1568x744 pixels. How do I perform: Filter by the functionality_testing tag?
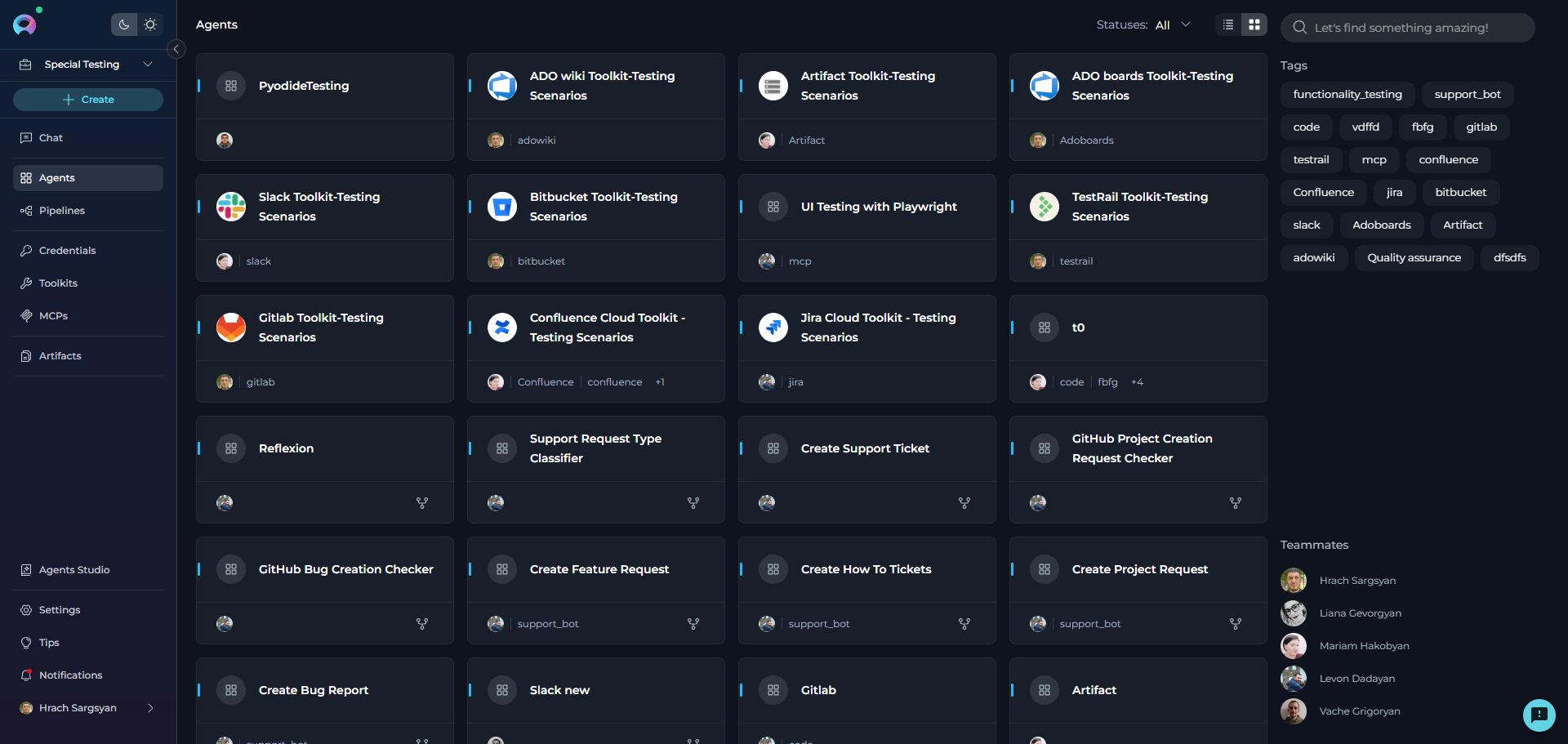pyautogui.click(x=1347, y=95)
